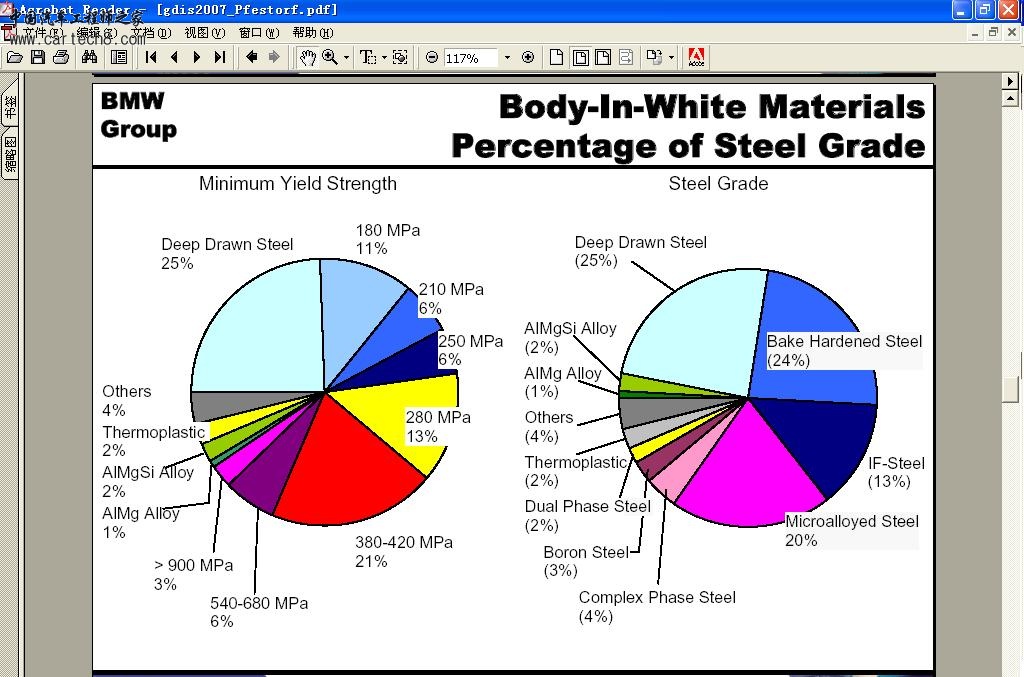The height and width of the screenshot is (677, 1024).
Task: Go back to previous view arrow
Action: point(251,57)
